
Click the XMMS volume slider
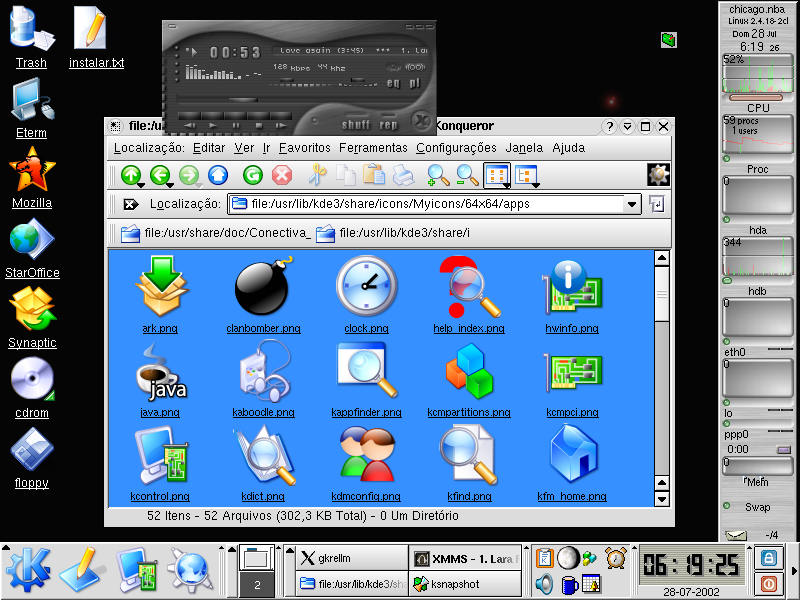(x=287, y=81)
